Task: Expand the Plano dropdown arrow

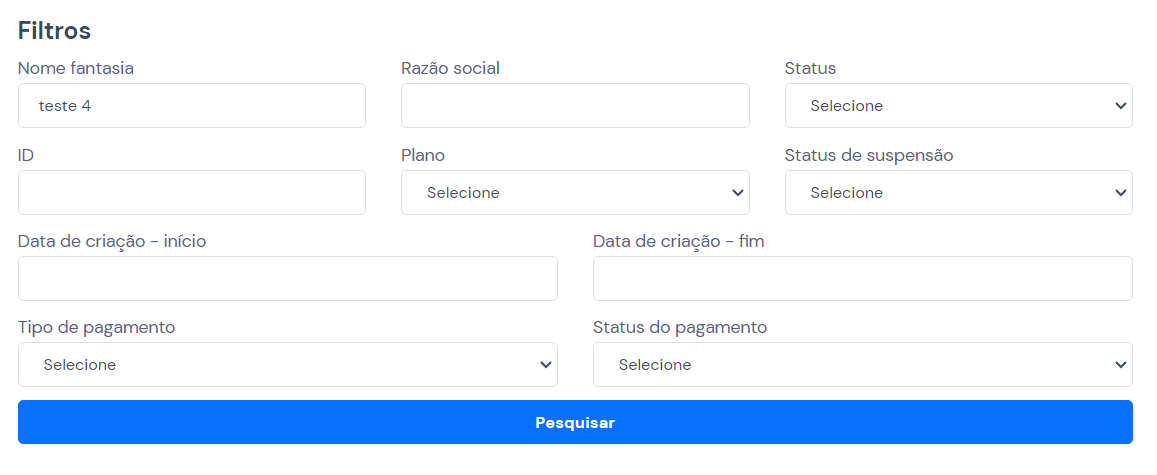Action: coord(738,193)
